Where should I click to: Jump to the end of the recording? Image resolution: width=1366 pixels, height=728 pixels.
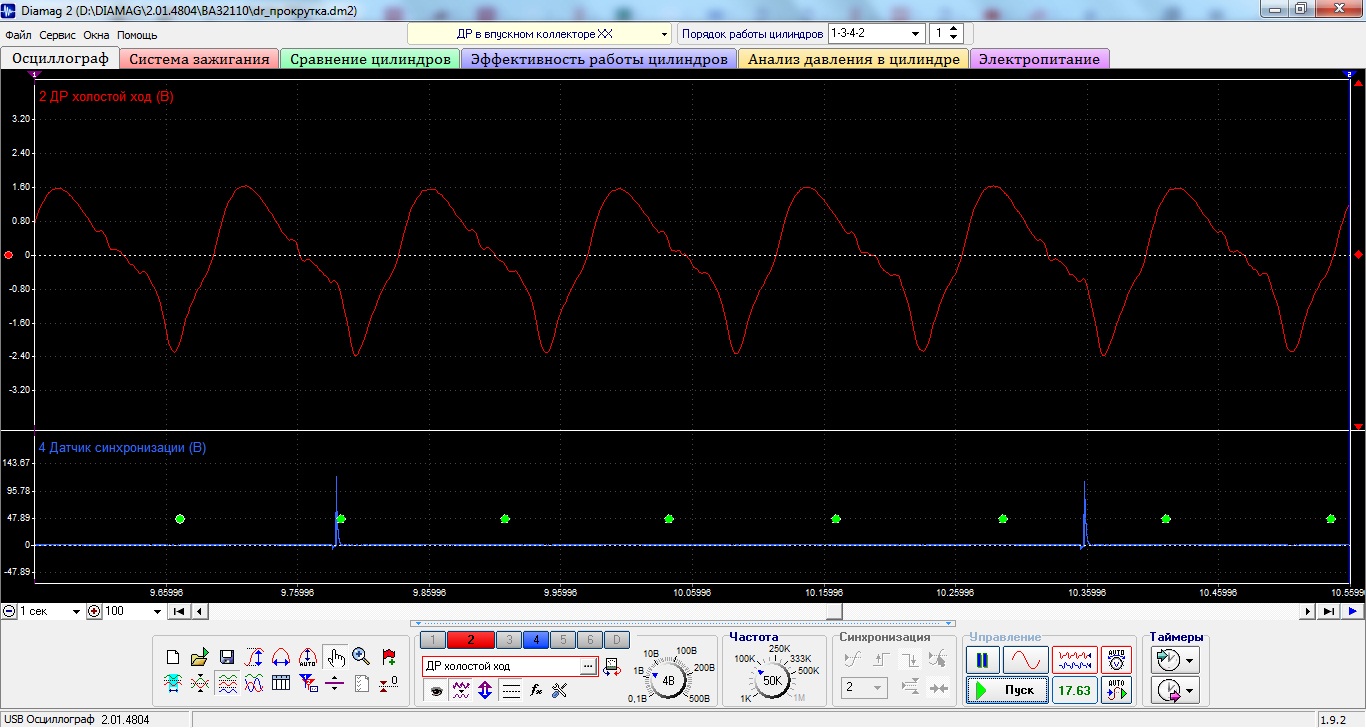(x=1328, y=611)
